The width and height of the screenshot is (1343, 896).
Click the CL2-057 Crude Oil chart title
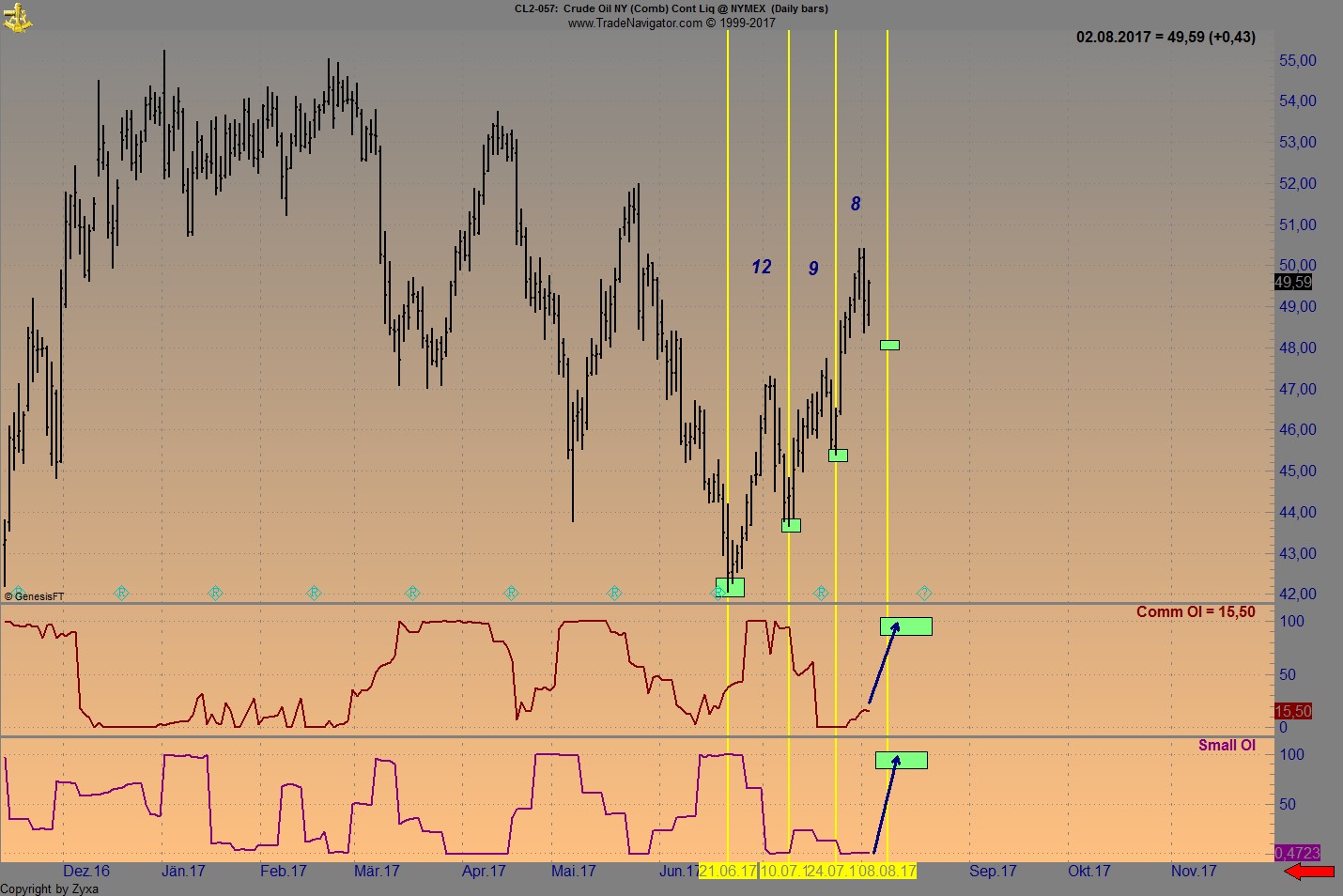[x=671, y=8]
